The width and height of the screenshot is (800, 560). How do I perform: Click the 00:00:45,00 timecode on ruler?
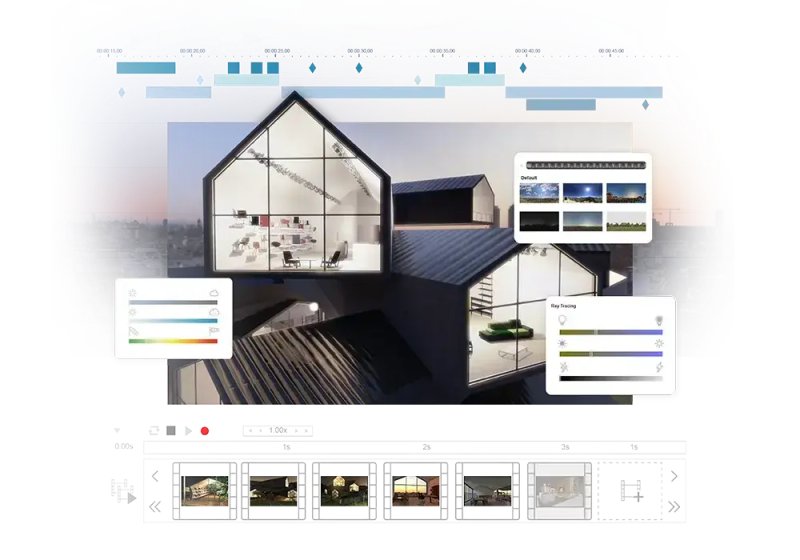click(611, 50)
